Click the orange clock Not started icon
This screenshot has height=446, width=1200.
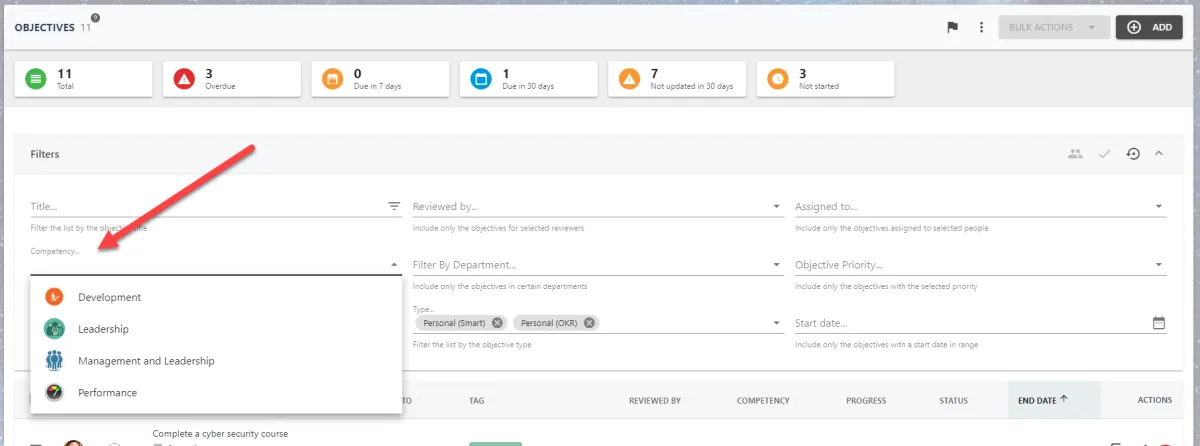coord(777,79)
